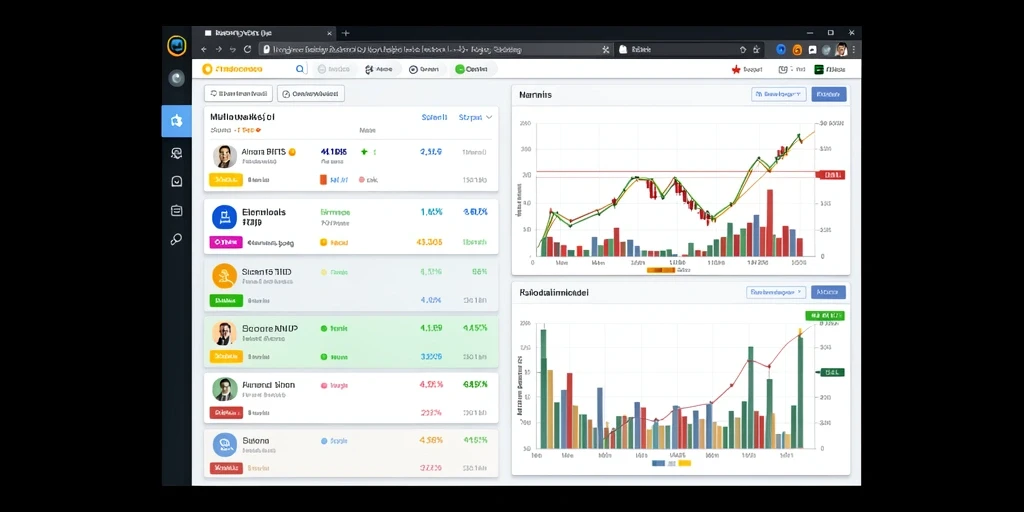Click the highlighted blue puzzle icon in sidebar
This screenshot has height=512, width=1024.
click(x=176, y=121)
